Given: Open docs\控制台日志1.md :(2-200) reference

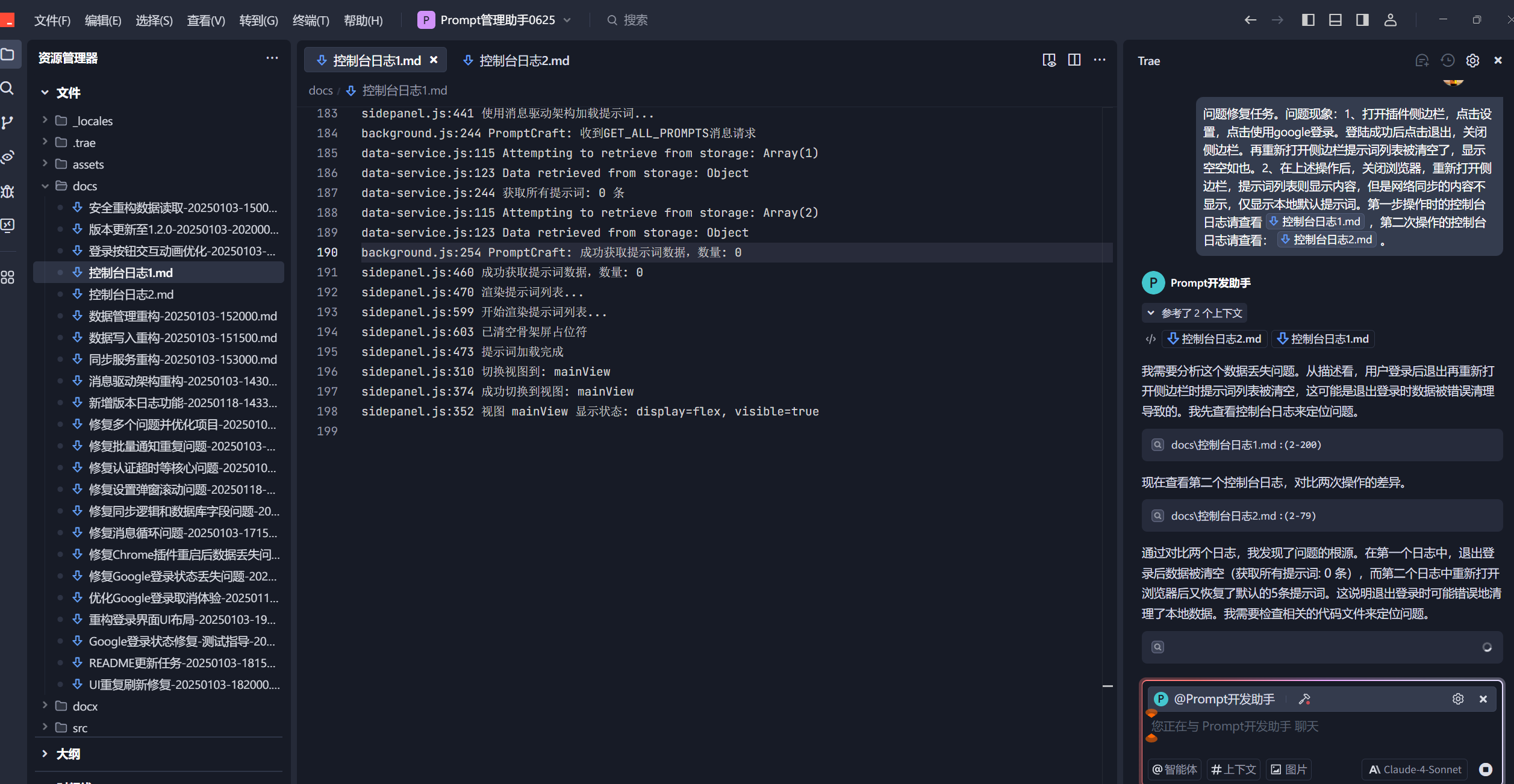Looking at the screenshot, I should [x=1322, y=445].
